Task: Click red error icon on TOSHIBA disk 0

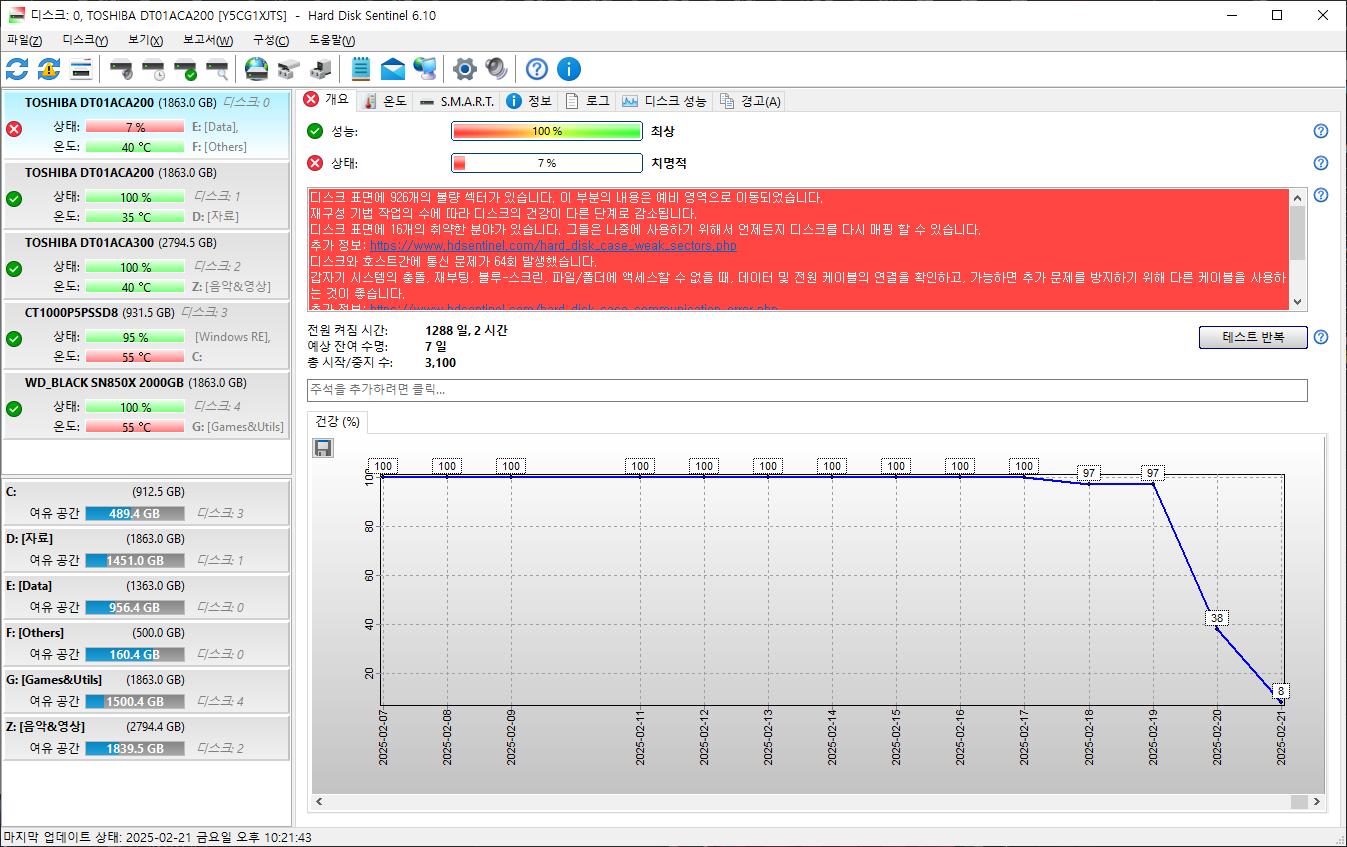Action: (14, 128)
